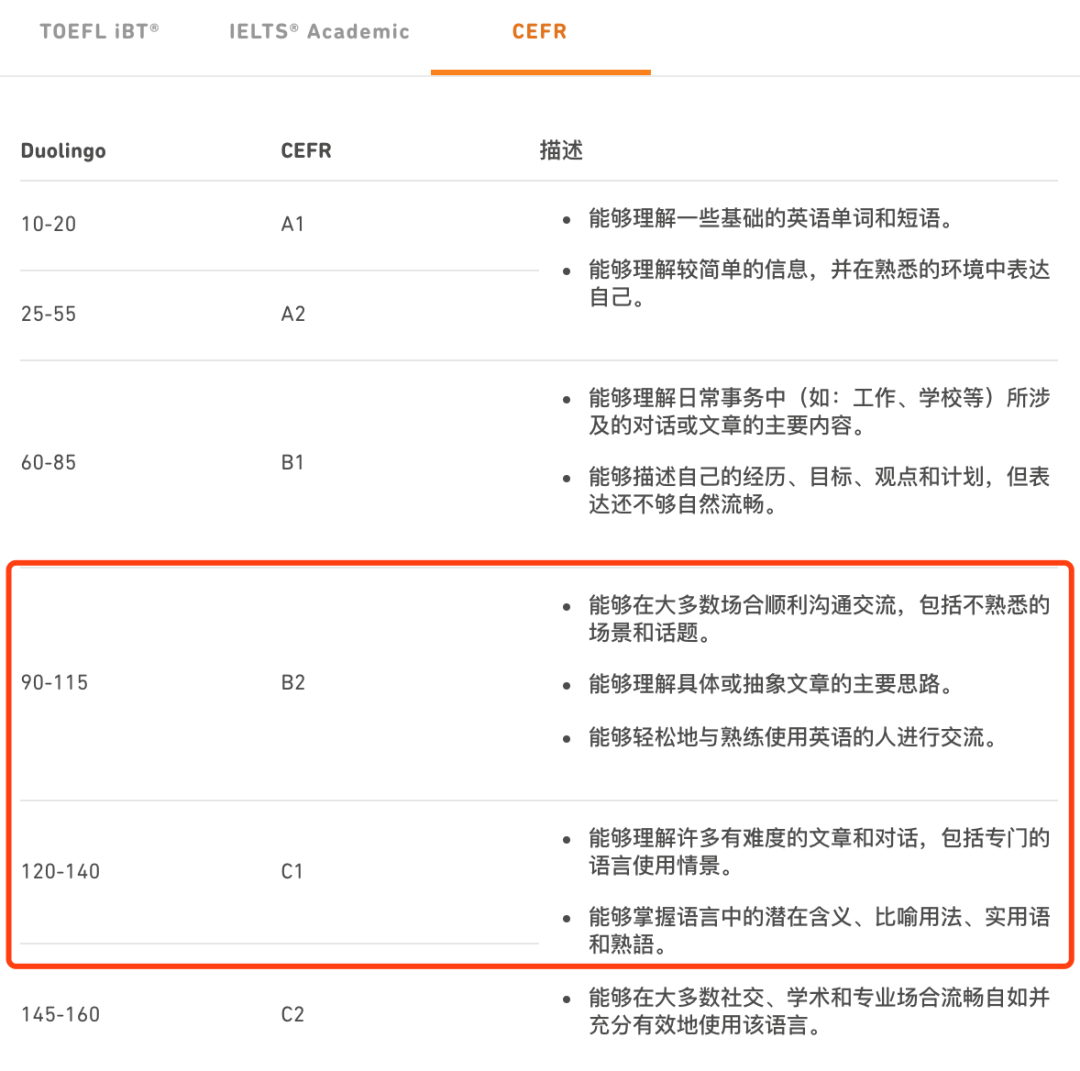Click the Duolingo column header
1080x1071 pixels.
coord(63,151)
